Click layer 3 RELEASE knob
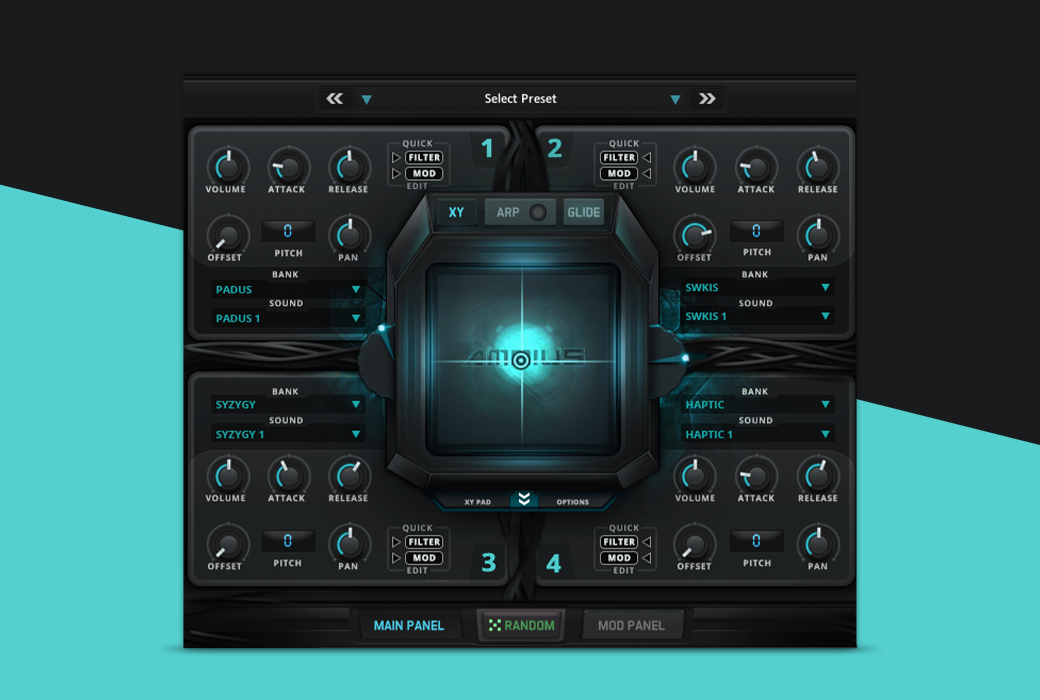 [350, 476]
